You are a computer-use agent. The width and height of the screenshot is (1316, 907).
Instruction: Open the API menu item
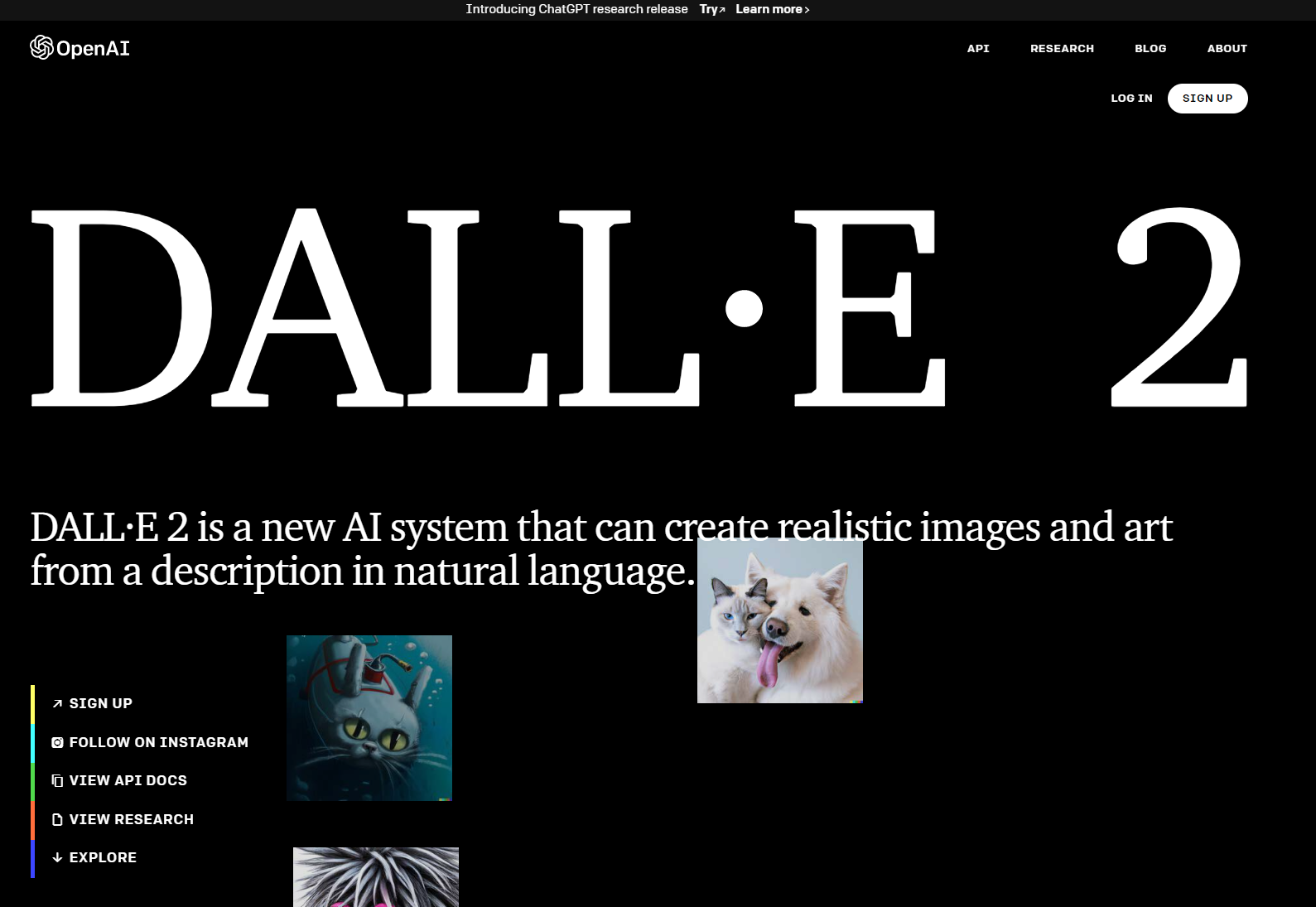[978, 48]
